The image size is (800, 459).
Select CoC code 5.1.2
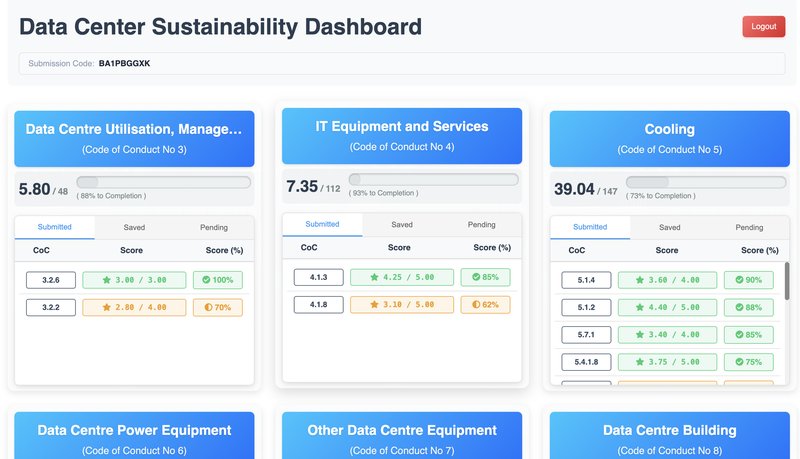point(587,308)
